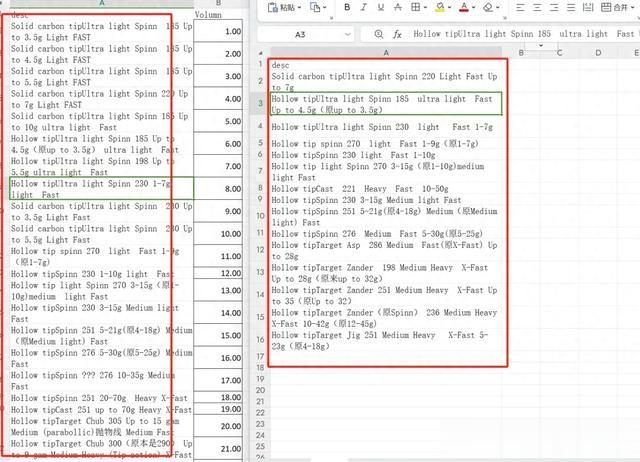
Task: Click the cell Borders icon
Action: [415, 7]
